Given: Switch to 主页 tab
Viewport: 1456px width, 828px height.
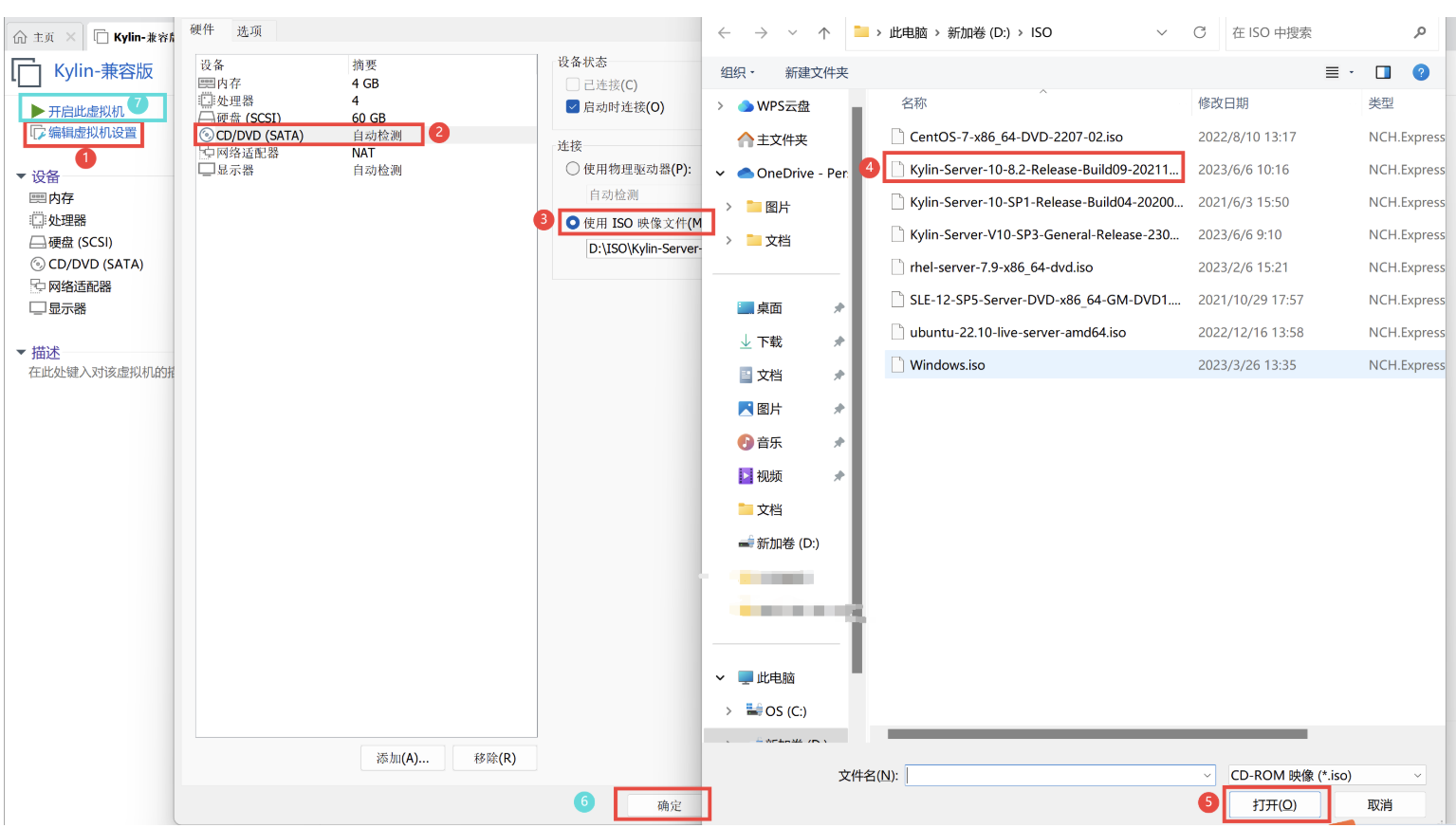Looking at the screenshot, I should point(44,37).
